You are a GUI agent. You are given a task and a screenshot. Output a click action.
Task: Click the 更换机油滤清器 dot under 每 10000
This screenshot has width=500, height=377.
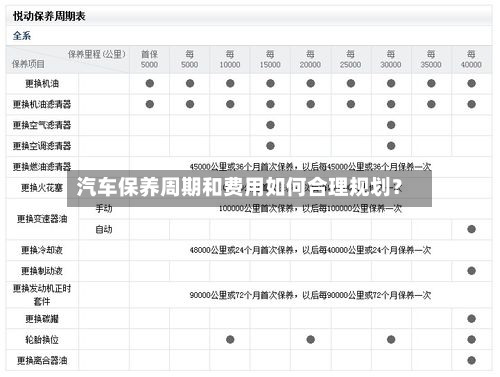(230, 104)
